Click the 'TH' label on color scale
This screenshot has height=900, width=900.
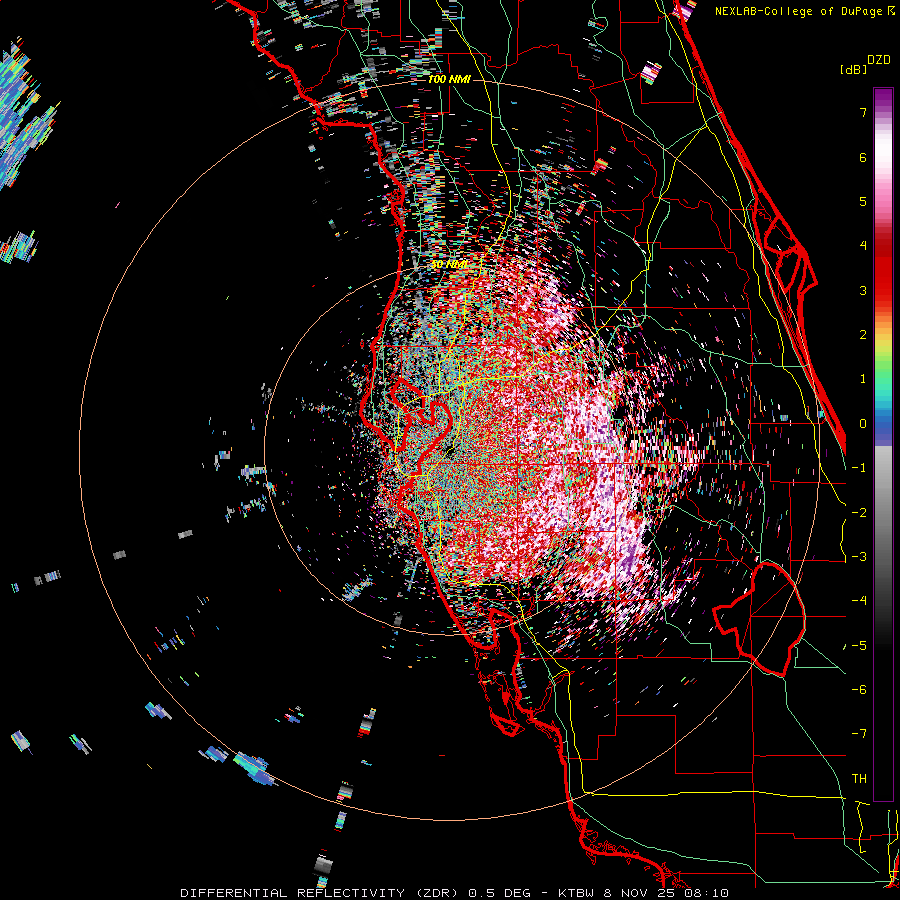[x=859, y=779]
